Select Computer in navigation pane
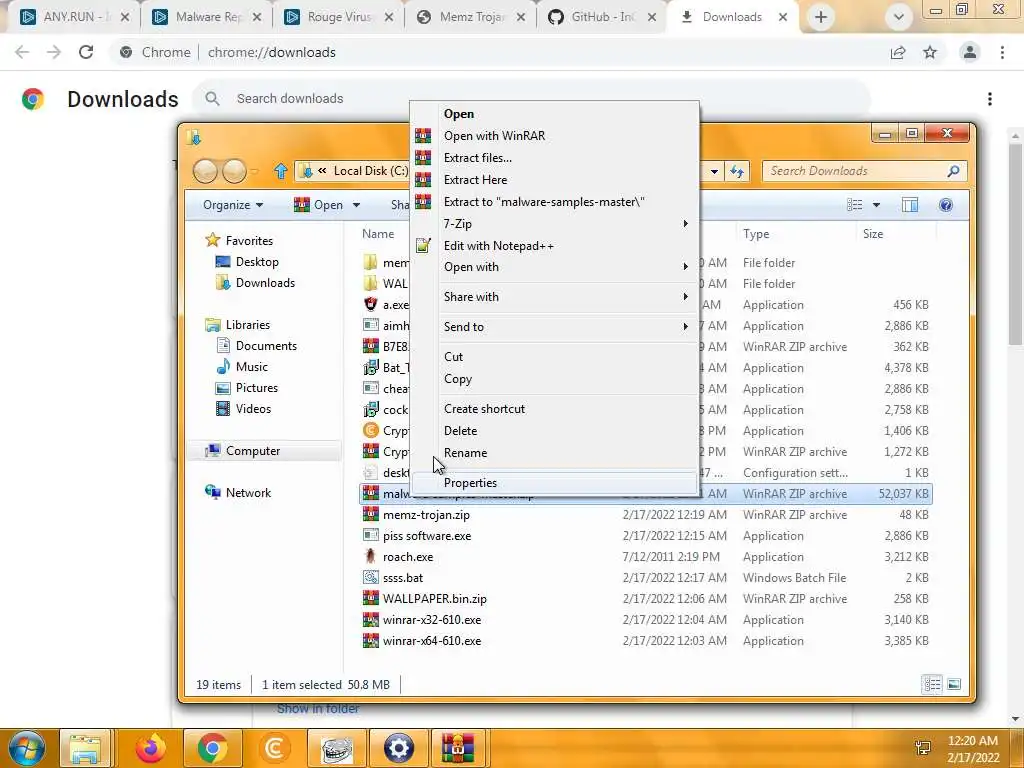The height and width of the screenshot is (768, 1024). click(x=253, y=451)
